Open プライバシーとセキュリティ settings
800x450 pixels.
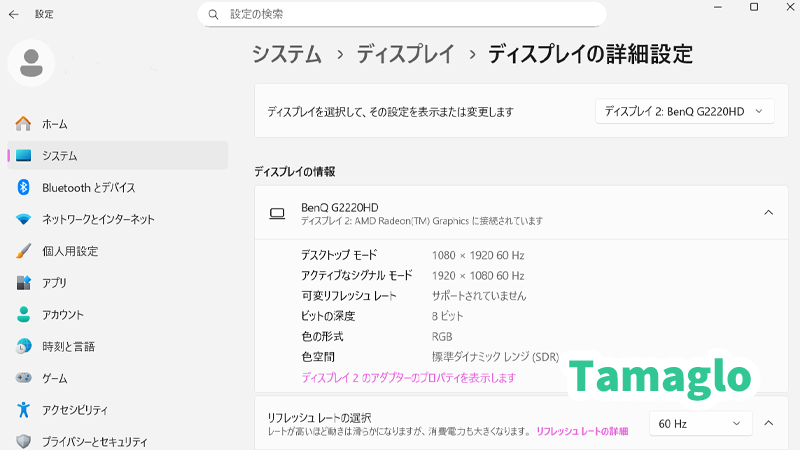tap(94, 441)
